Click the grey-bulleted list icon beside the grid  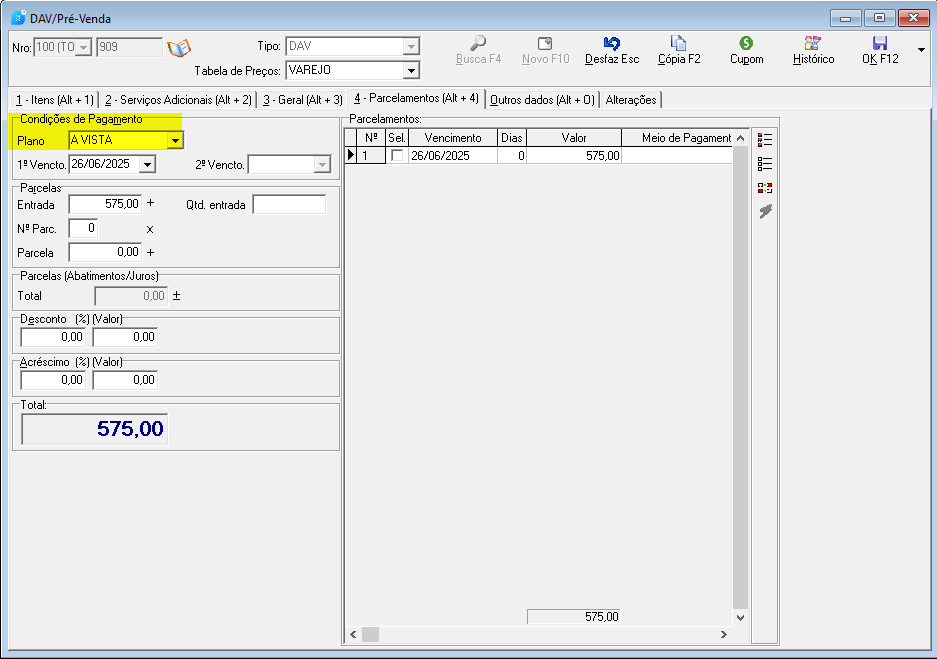pyautogui.click(x=765, y=164)
